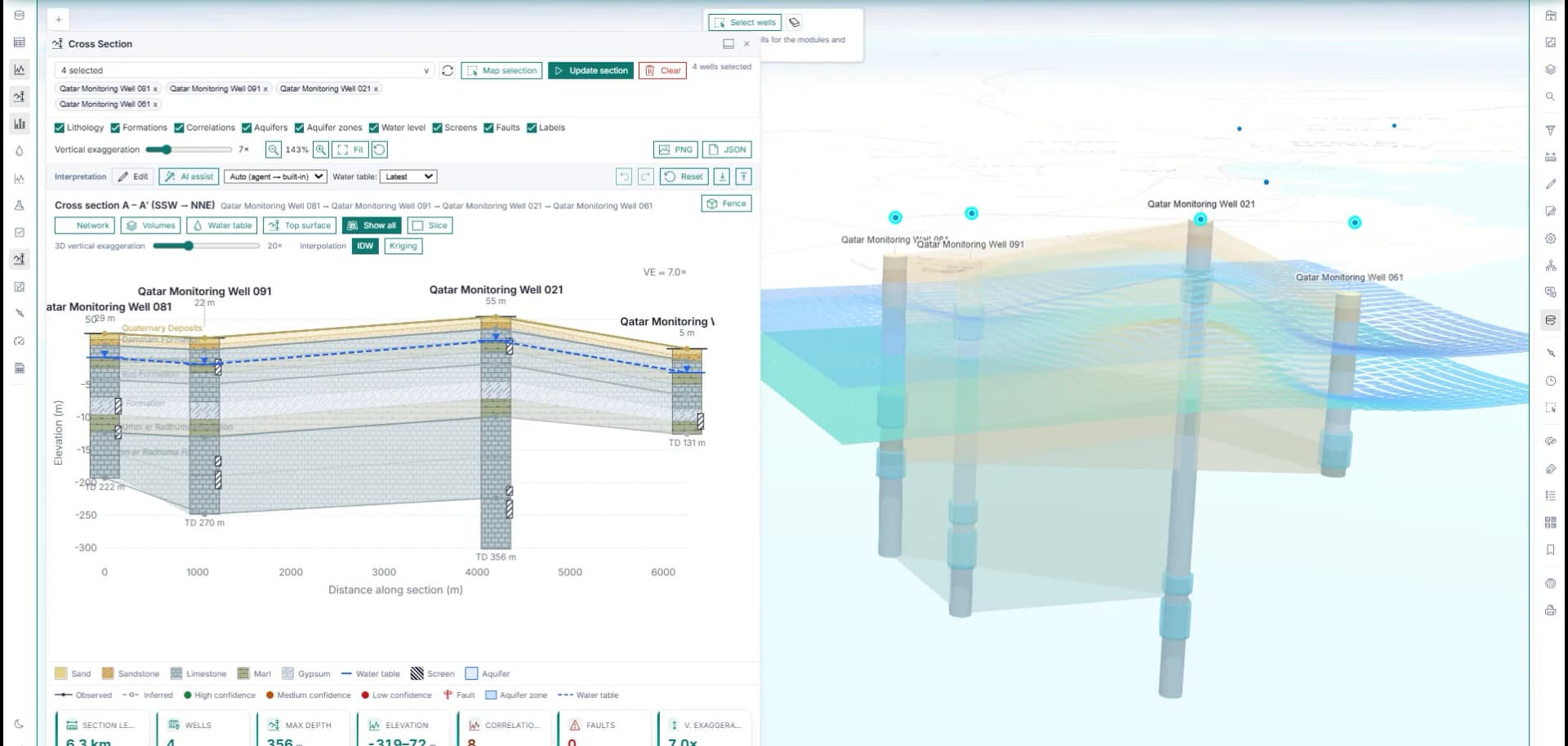The height and width of the screenshot is (746, 1568).
Task: Add a new panel with the plus icon
Action: tap(59, 20)
